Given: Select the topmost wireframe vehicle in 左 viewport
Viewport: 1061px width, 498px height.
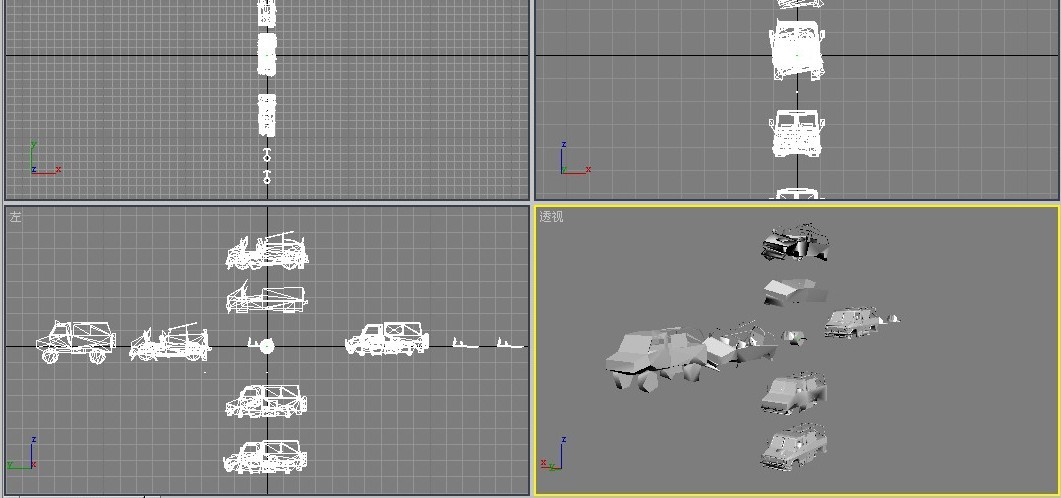Looking at the screenshot, I should 267,252.
